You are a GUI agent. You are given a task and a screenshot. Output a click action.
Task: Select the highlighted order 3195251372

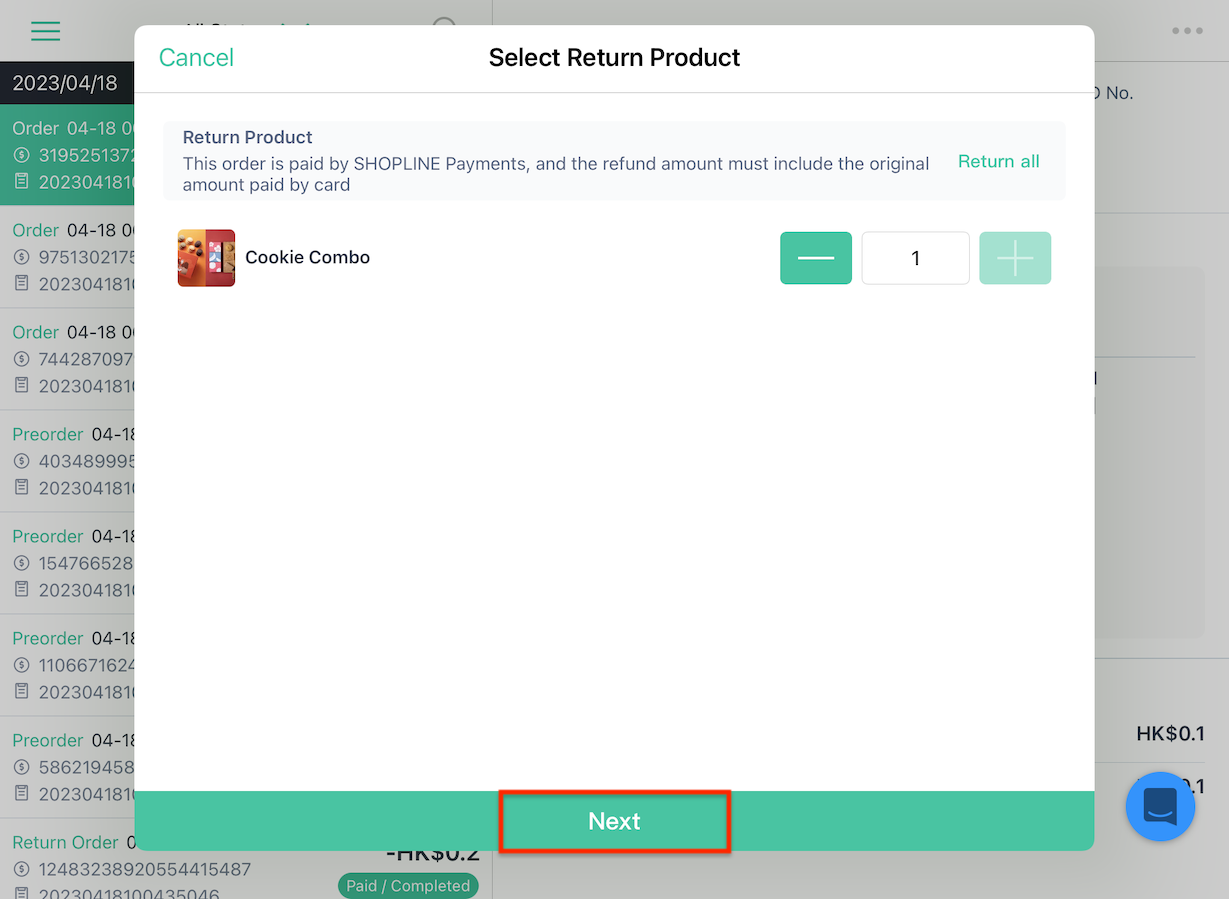click(67, 155)
